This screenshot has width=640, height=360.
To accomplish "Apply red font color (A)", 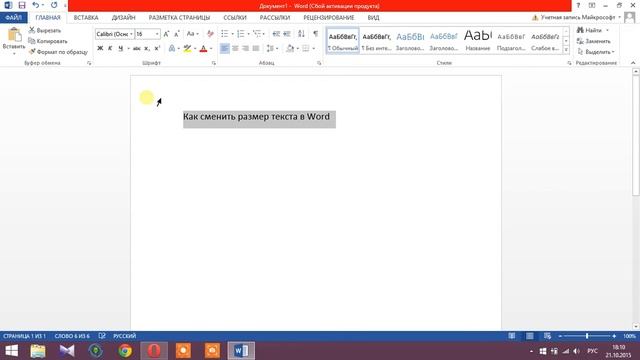I will coord(203,48).
